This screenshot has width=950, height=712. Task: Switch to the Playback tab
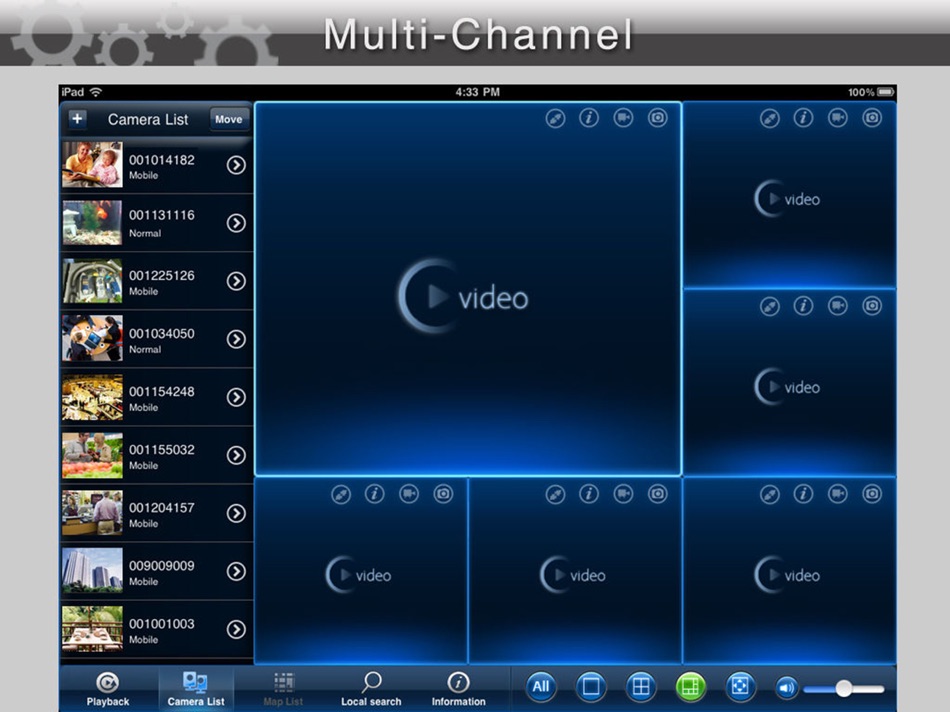click(x=108, y=689)
